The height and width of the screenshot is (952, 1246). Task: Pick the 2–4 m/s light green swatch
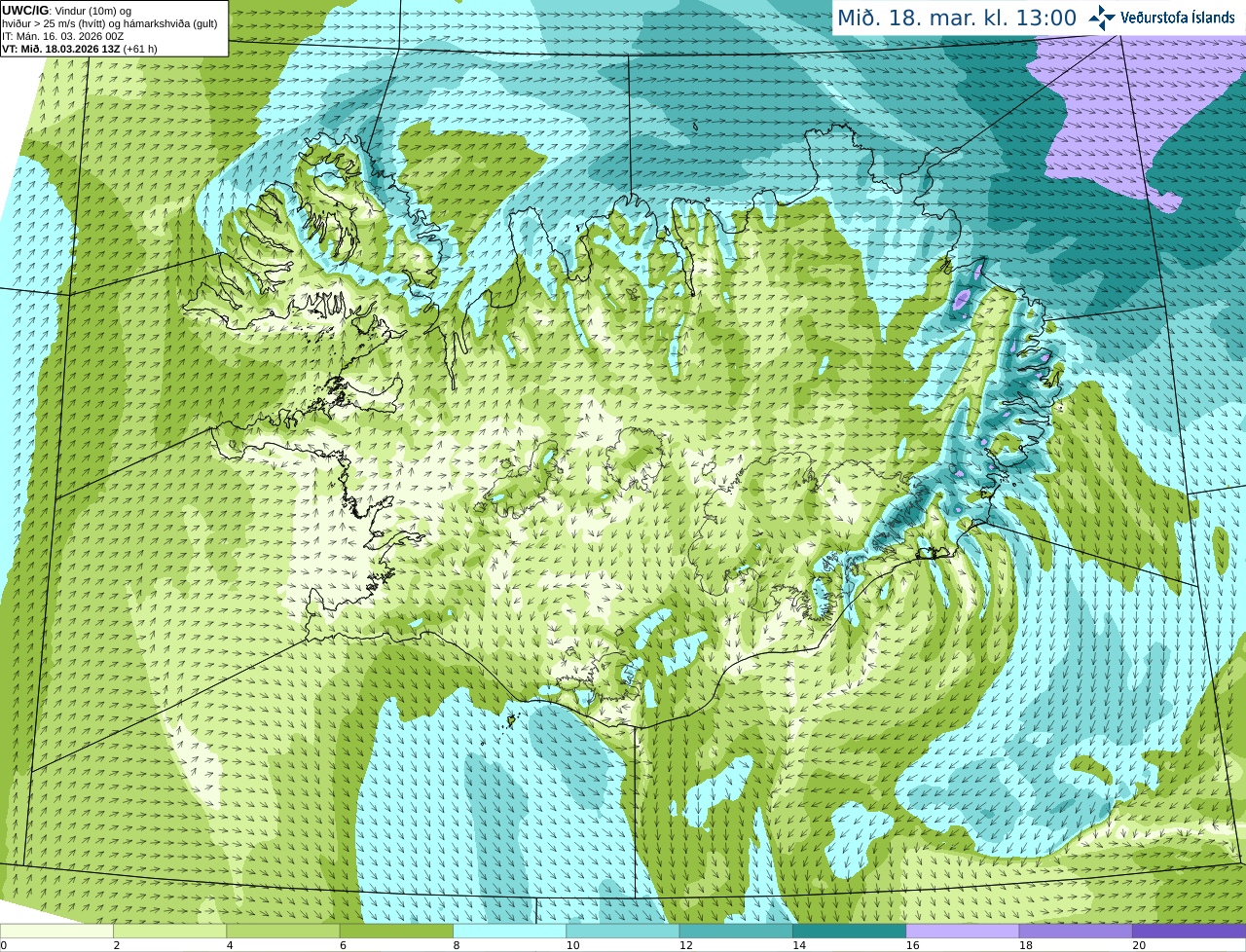tap(169, 931)
